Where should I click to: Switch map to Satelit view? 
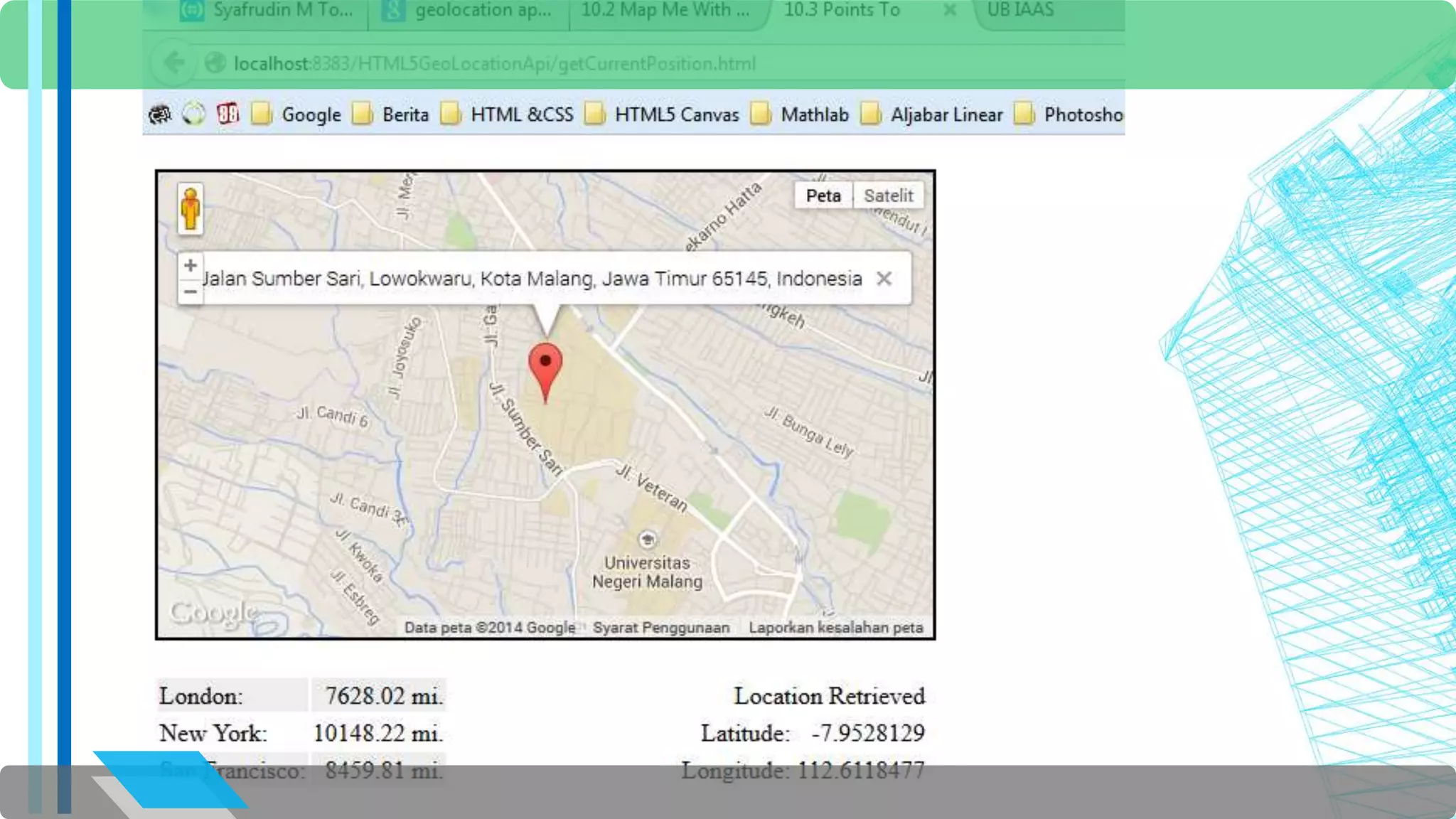(x=888, y=196)
